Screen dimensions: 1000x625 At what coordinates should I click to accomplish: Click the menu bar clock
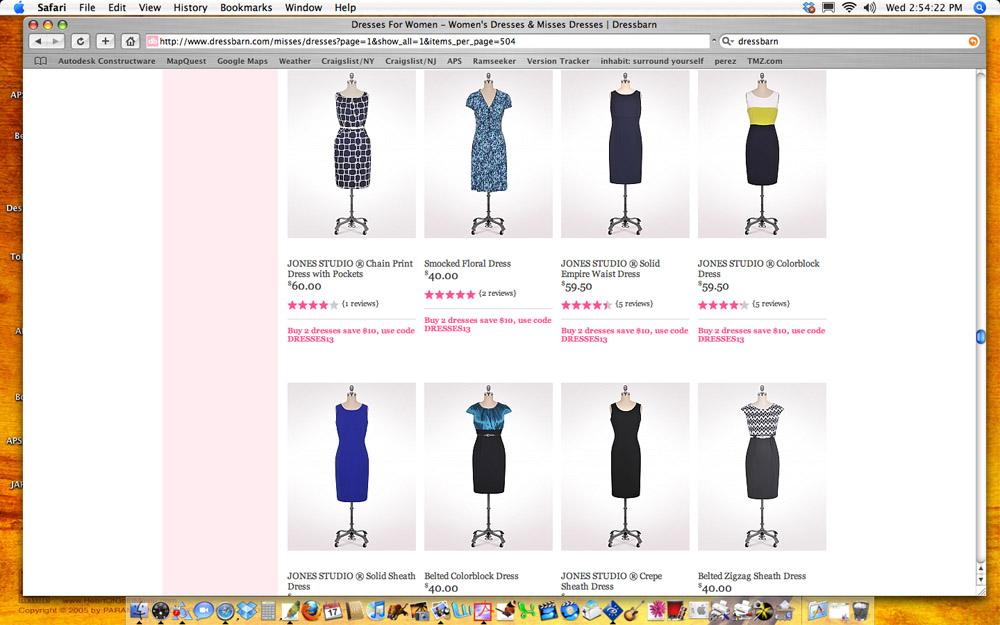(x=923, y=8)
